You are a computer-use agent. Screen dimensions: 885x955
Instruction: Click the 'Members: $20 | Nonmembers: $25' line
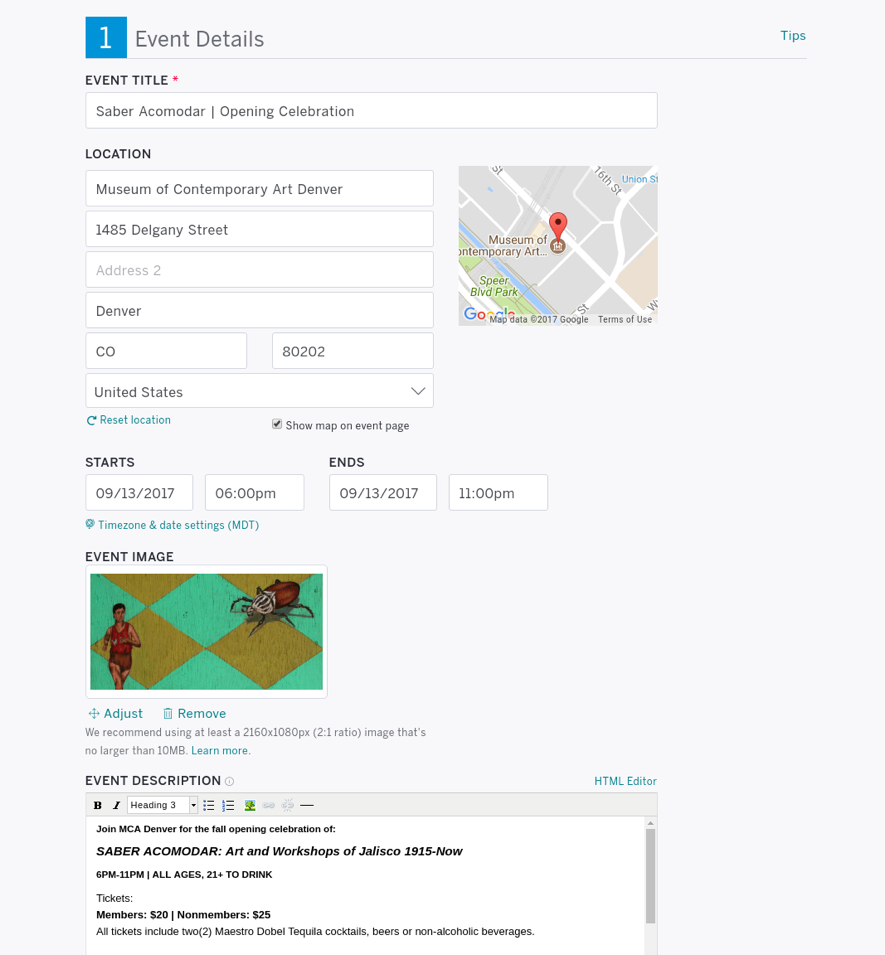tap(183, 915)
